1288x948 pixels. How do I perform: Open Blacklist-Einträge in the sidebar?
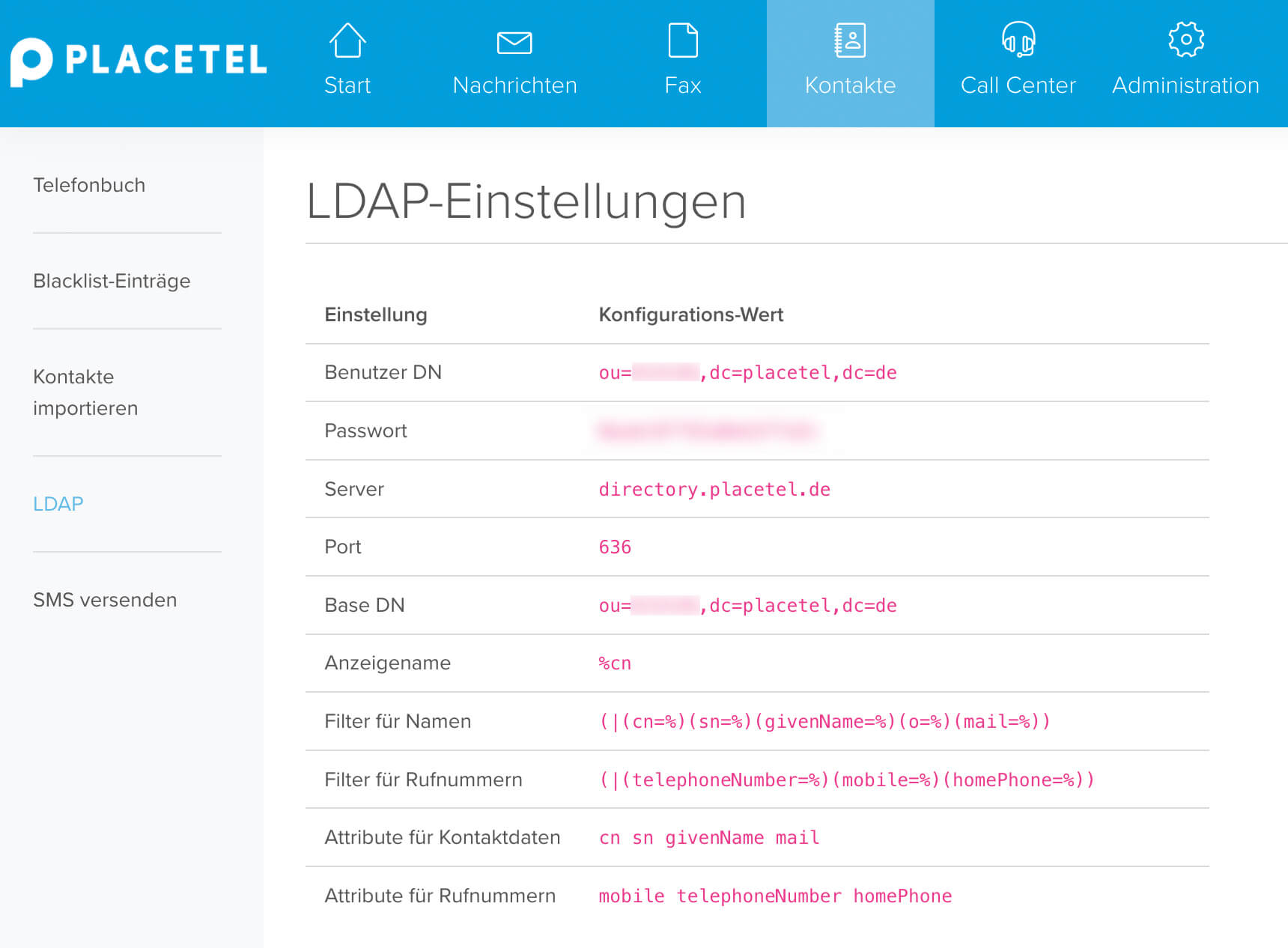[x=112, y=281]
